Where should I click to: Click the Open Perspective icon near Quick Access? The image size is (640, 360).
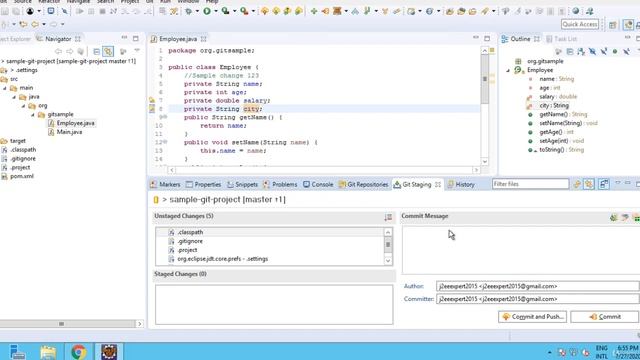613,25
